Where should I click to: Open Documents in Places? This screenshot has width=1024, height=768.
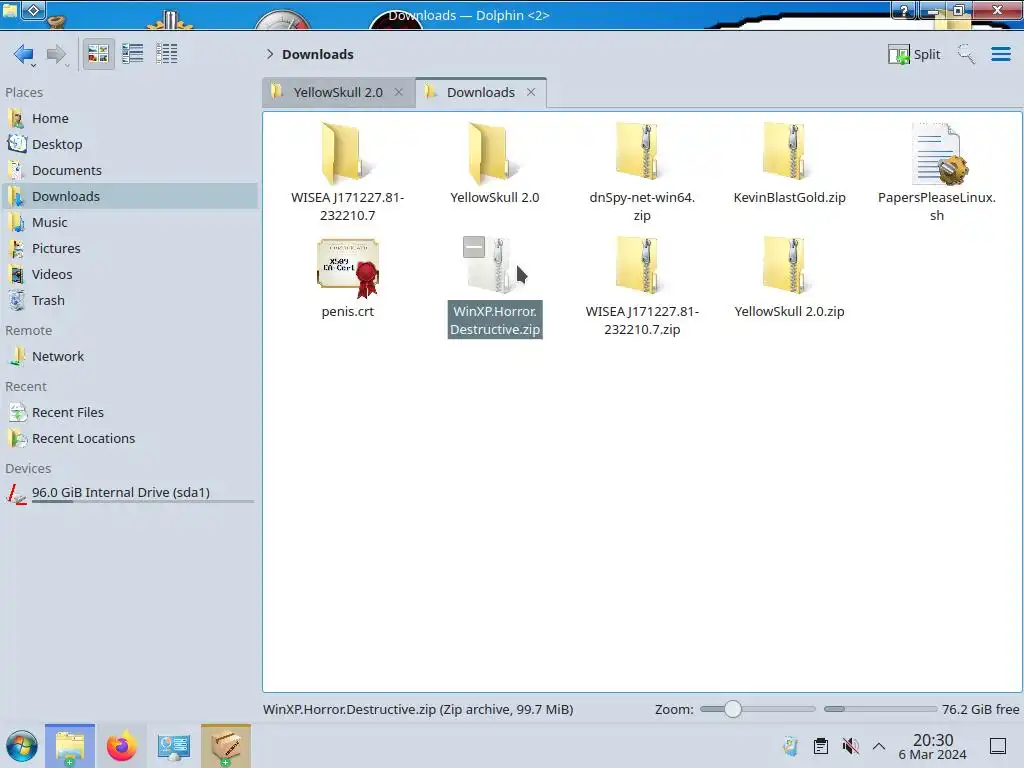129,170
